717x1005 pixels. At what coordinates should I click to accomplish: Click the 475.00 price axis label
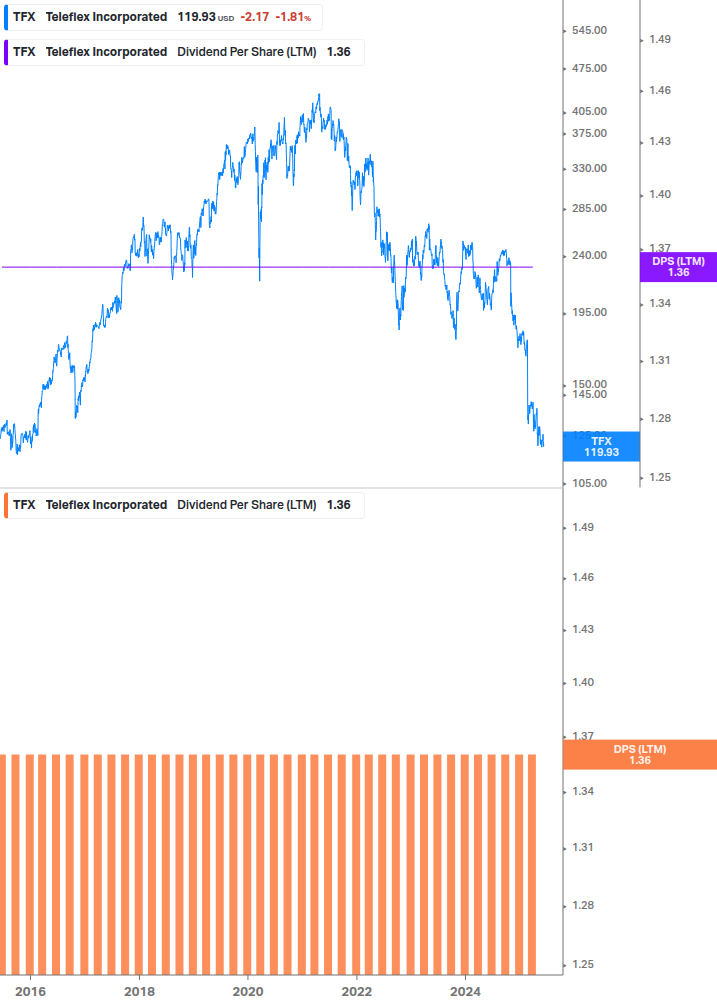(x=589, y=68)
